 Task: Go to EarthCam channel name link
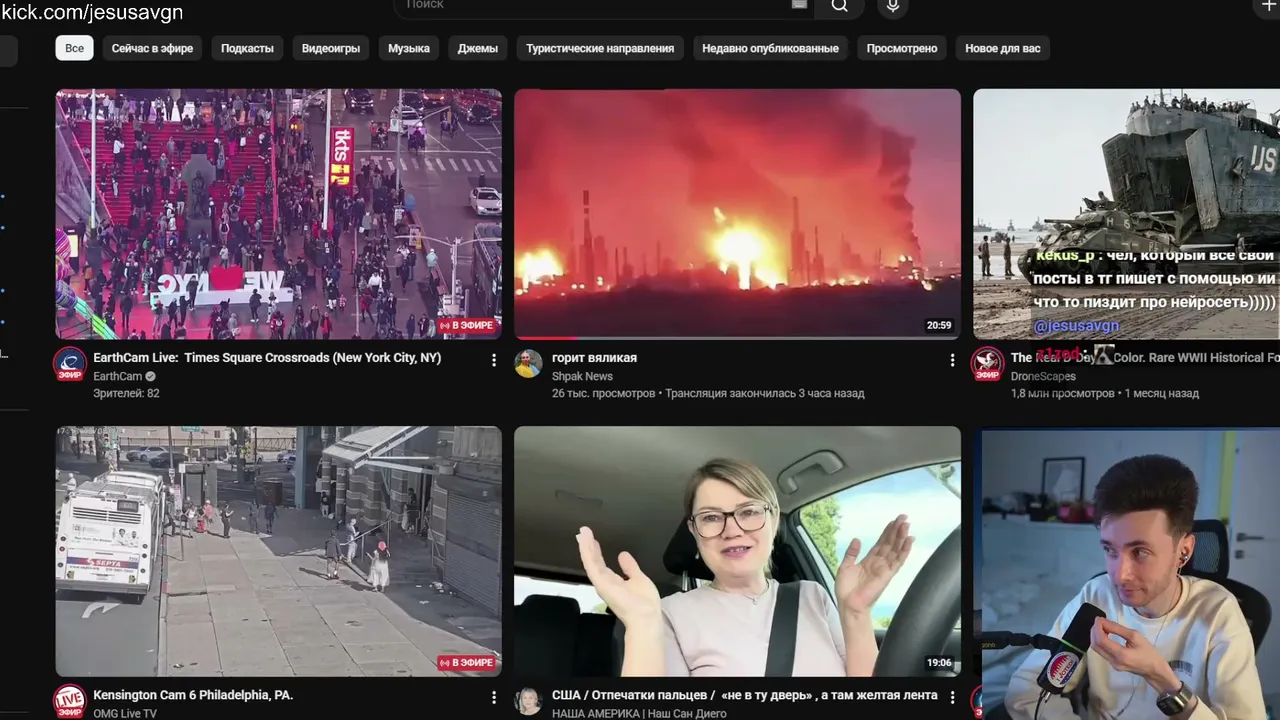[118, 376]
